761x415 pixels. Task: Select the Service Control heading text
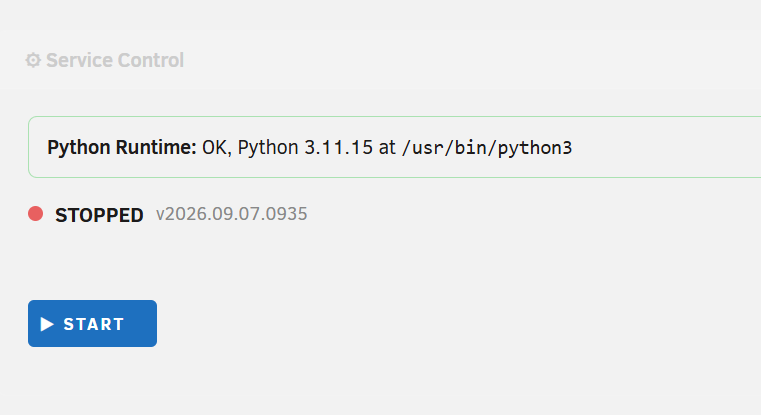click(x=115, y=60)
